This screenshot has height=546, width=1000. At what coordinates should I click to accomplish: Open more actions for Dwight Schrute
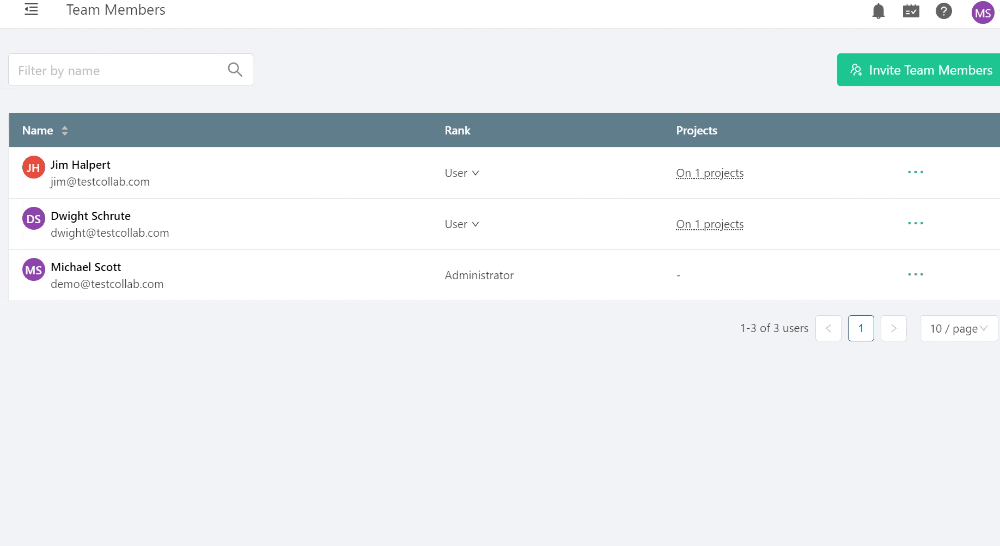pos(915,223)
